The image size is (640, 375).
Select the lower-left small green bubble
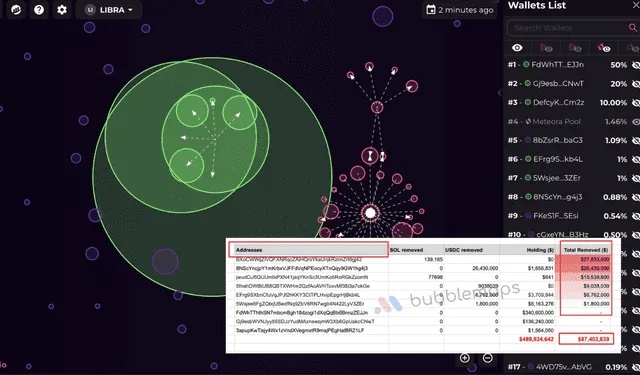tap(186, 165)
